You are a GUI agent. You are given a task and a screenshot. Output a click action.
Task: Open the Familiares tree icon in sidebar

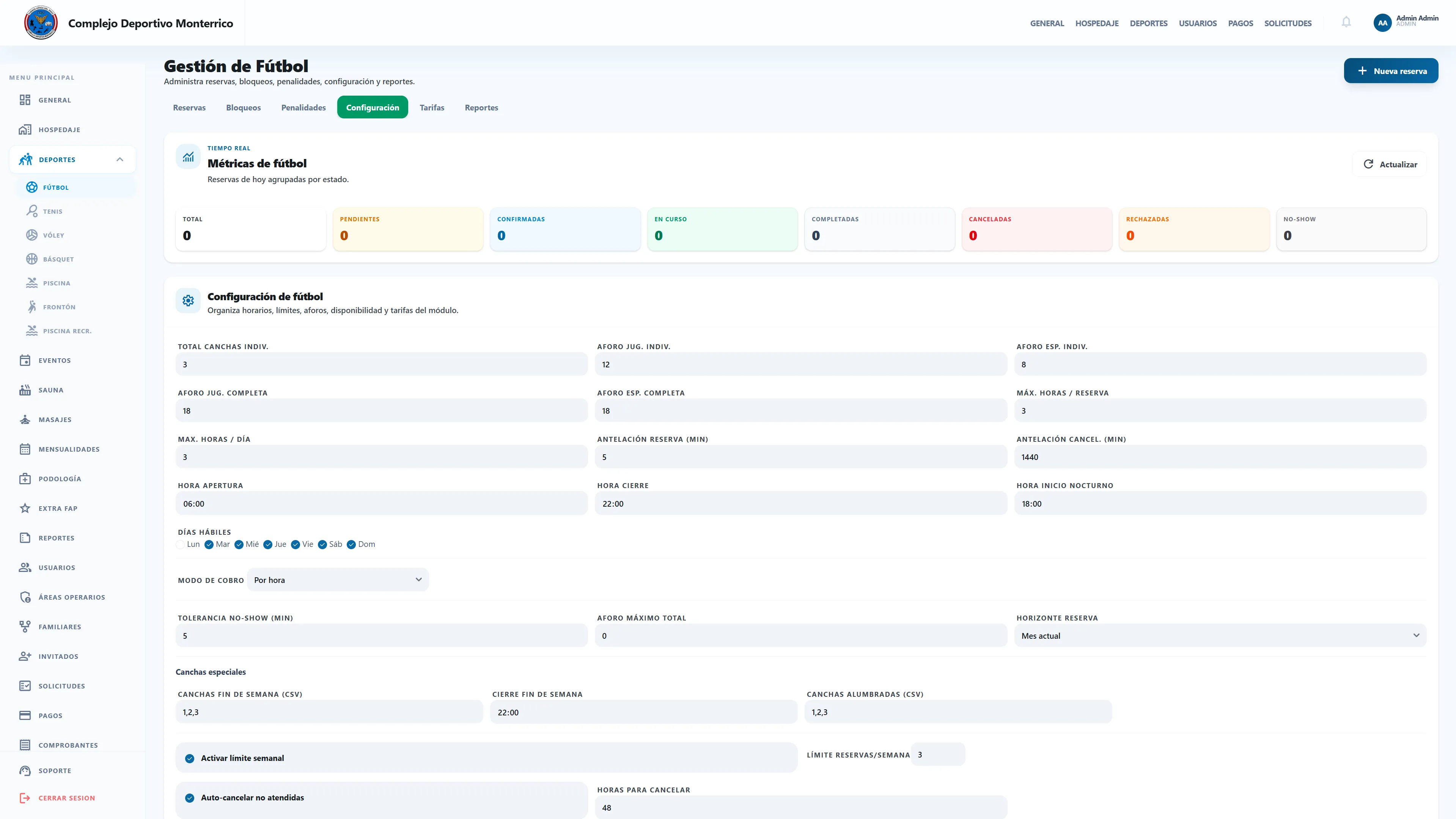pyautogui.click(x=25, y=627)
